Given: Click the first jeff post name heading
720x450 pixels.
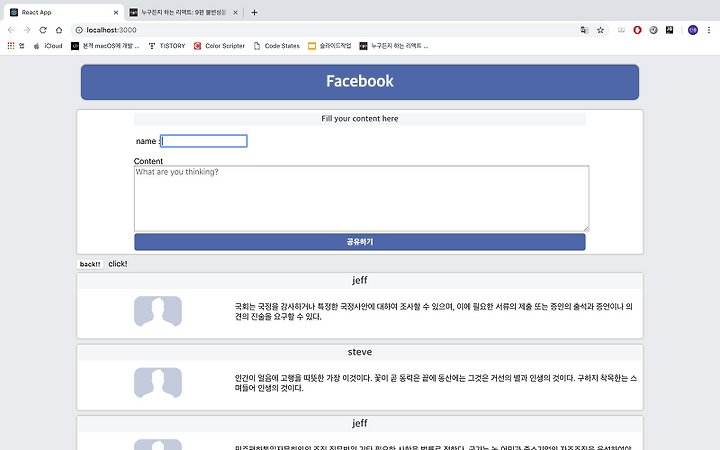Looking at the screenshot, I should tap(360, 280).
